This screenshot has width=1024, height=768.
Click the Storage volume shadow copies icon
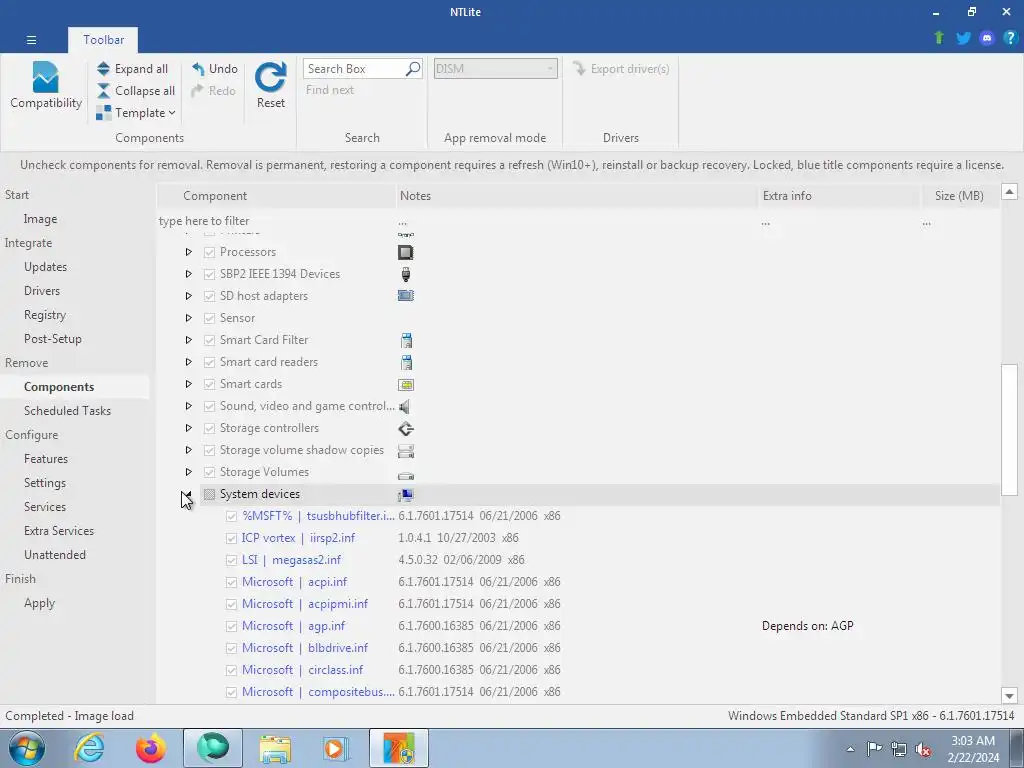(x=406, y=451)
